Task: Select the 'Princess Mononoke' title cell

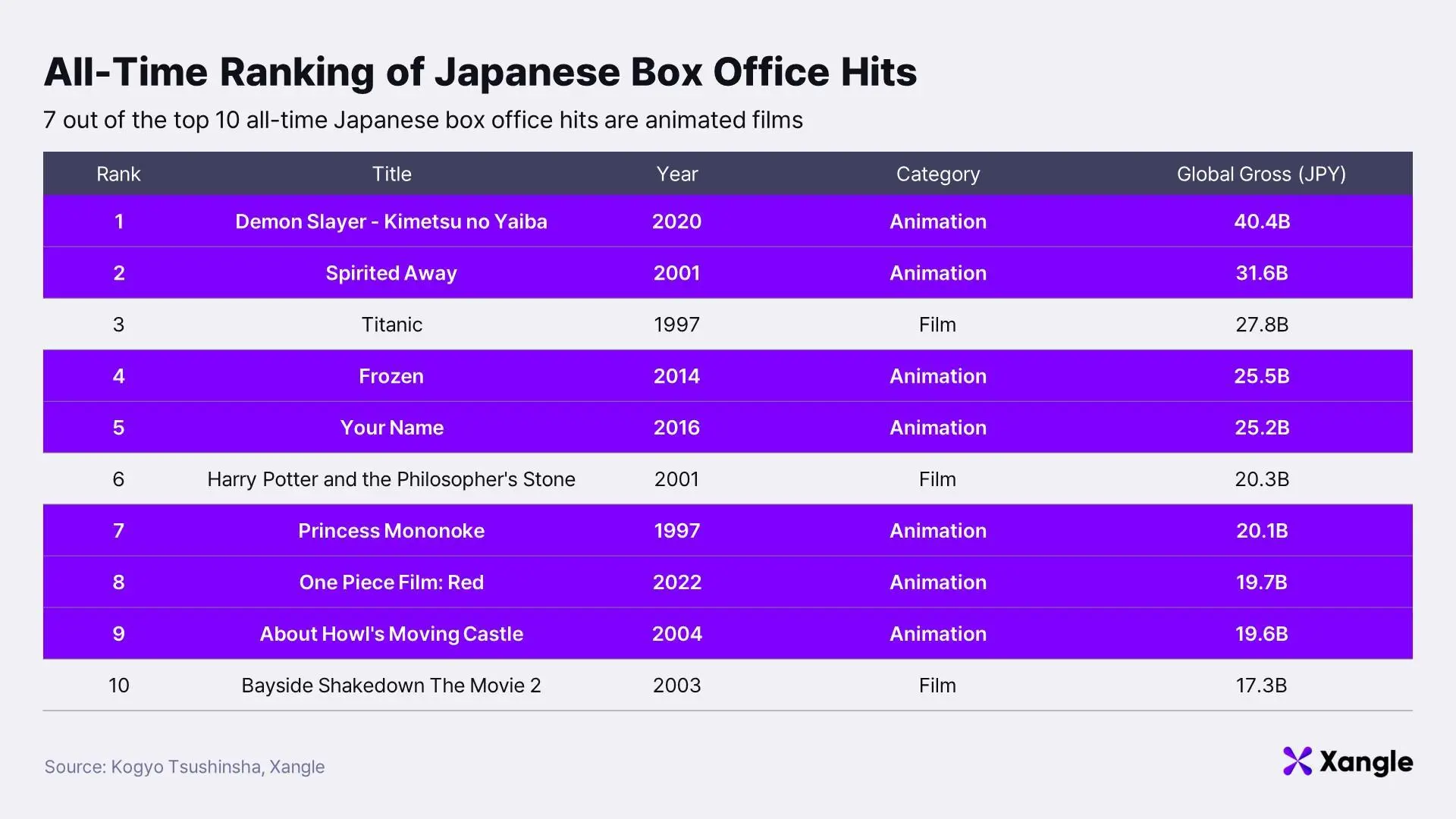Action: pos(391,531)
